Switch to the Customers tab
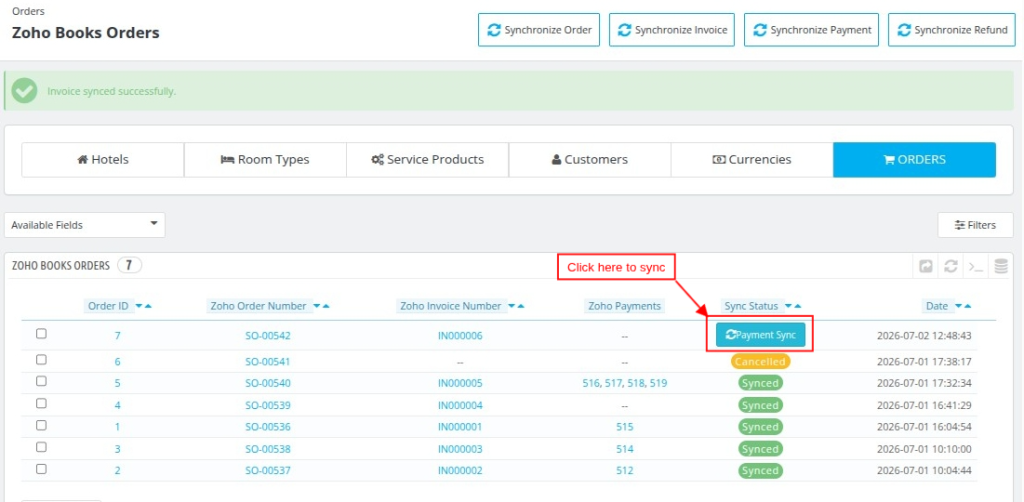The width and height of the screenshot is (1024, 502). pyautogui.click(x=590, y=160)
